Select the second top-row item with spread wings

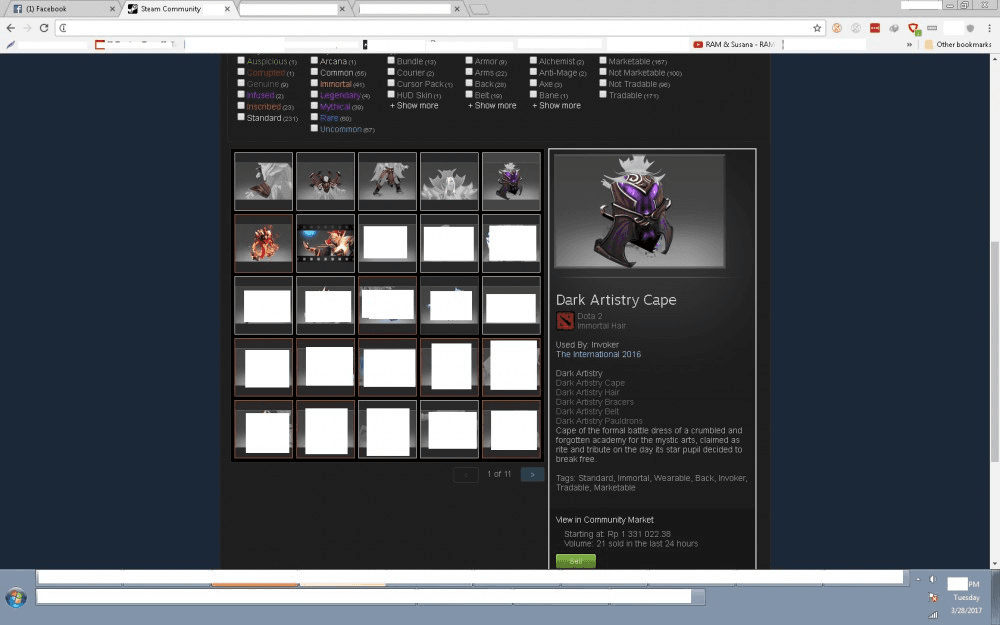coord(325,181)
